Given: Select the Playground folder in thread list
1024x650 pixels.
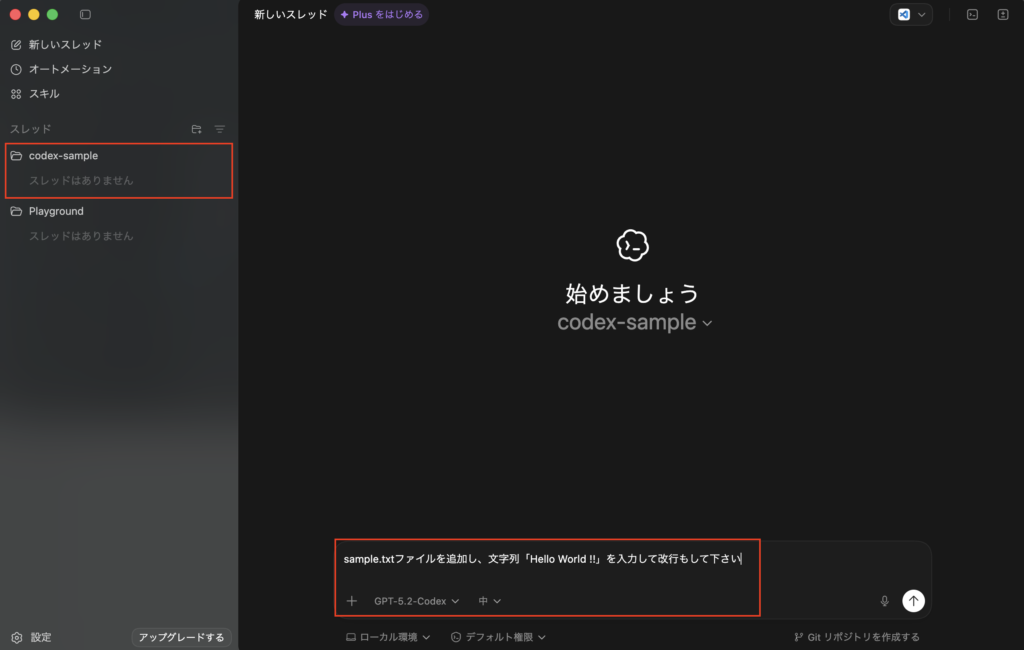Looking at the screenshot, I should (56, 211).
